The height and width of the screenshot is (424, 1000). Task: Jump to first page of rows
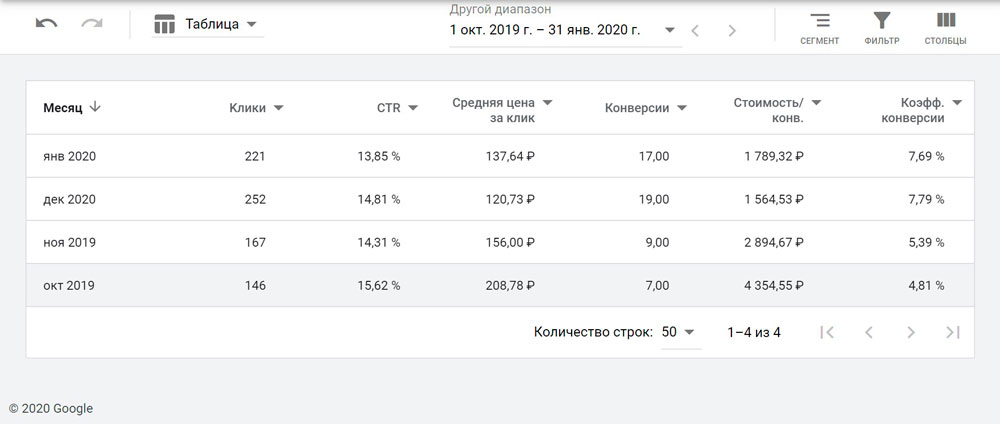coord(827,332)
